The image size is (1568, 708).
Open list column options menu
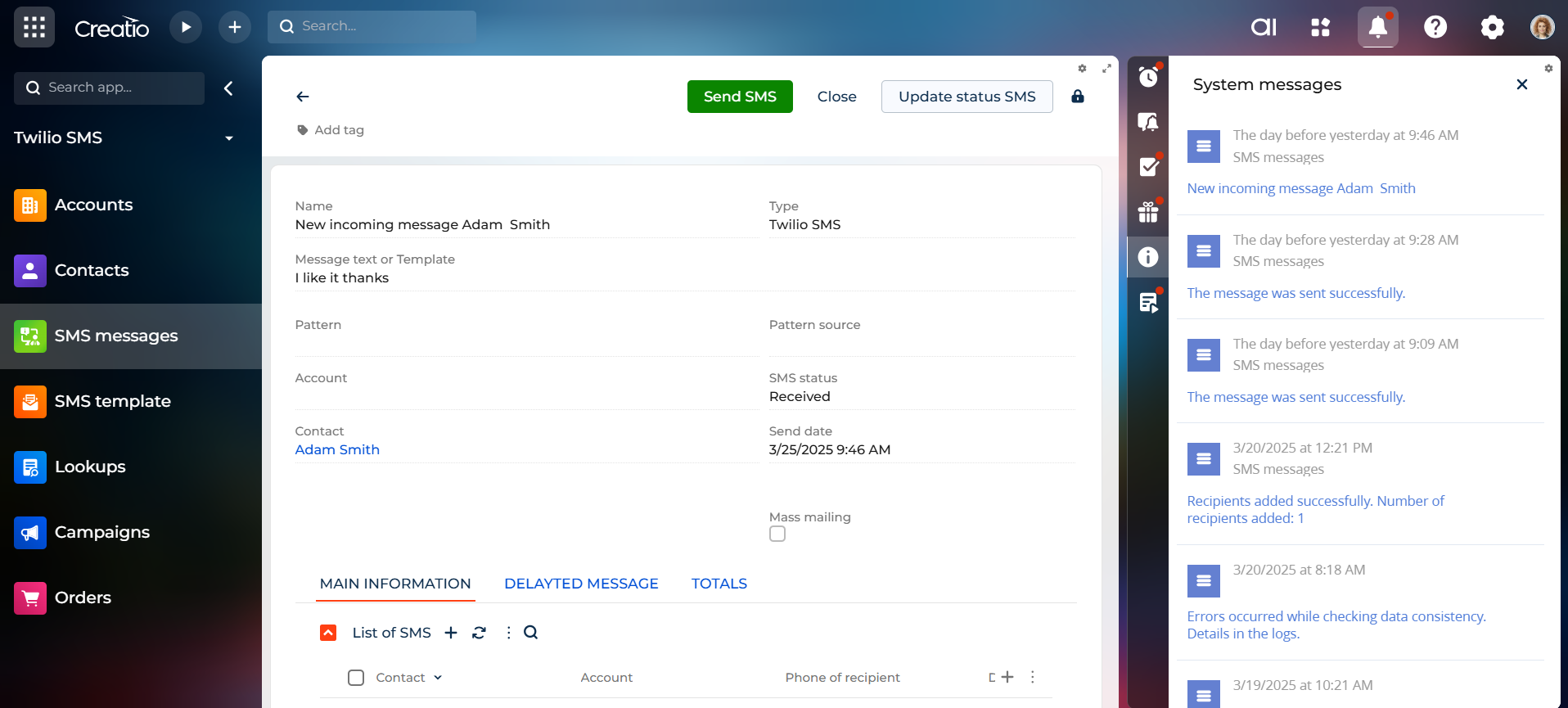pos(1033,677)
